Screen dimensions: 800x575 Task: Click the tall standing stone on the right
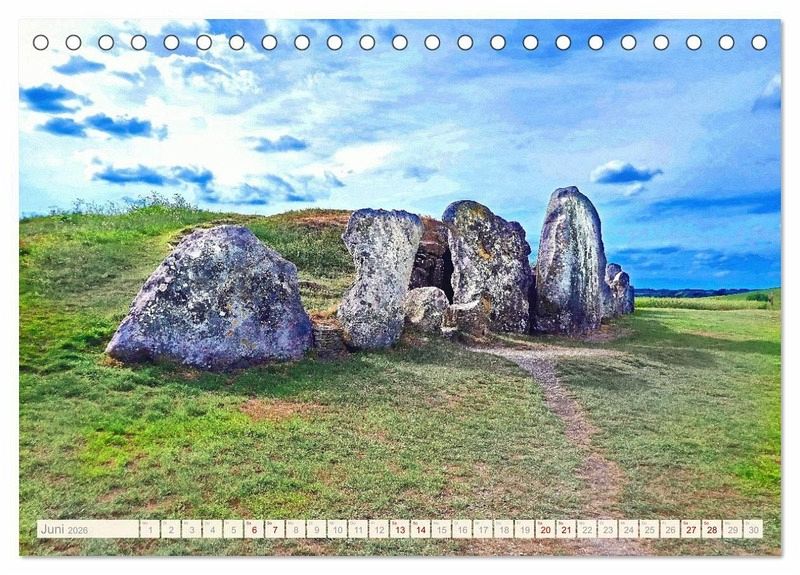[570, 260]
